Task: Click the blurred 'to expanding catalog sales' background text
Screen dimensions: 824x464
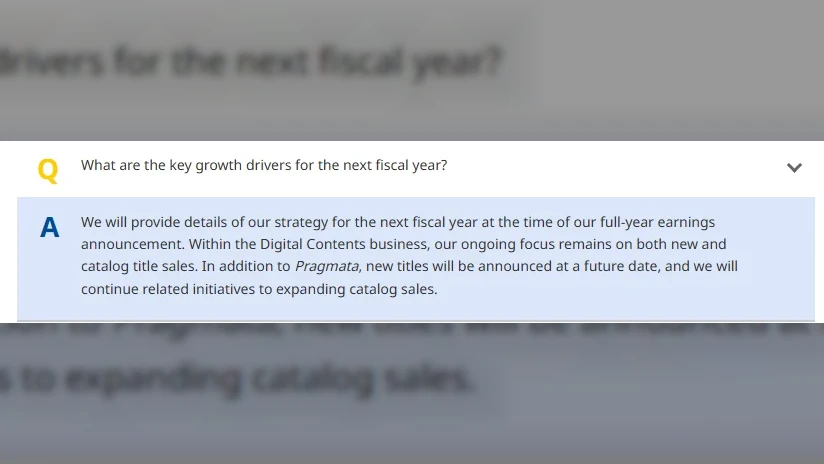Action: tap(240, 378)
